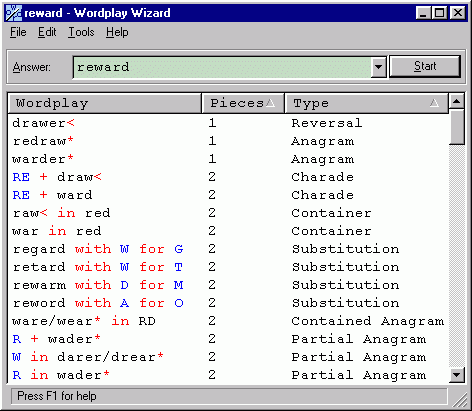Viewport: 472px width, 411px height.
Task: Click the Start button
Action: coord(425,66)
